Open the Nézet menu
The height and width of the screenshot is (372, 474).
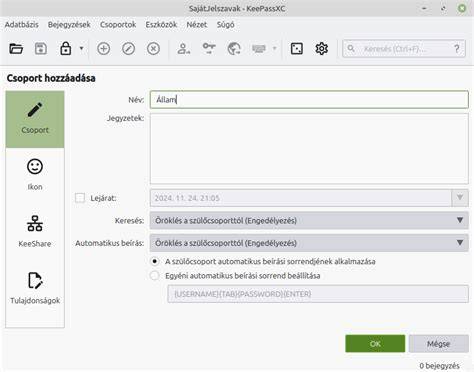197,25
